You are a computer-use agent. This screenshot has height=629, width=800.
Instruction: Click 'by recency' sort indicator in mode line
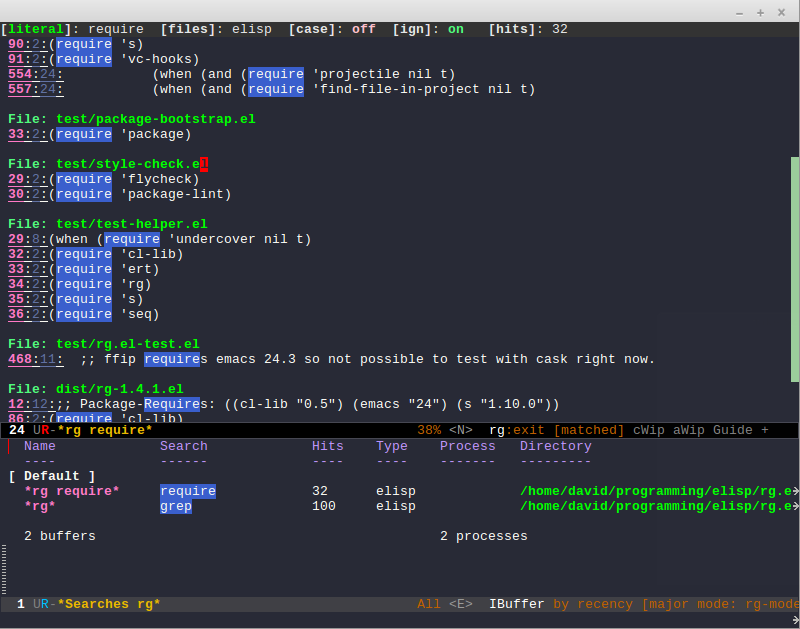[592, 604]
